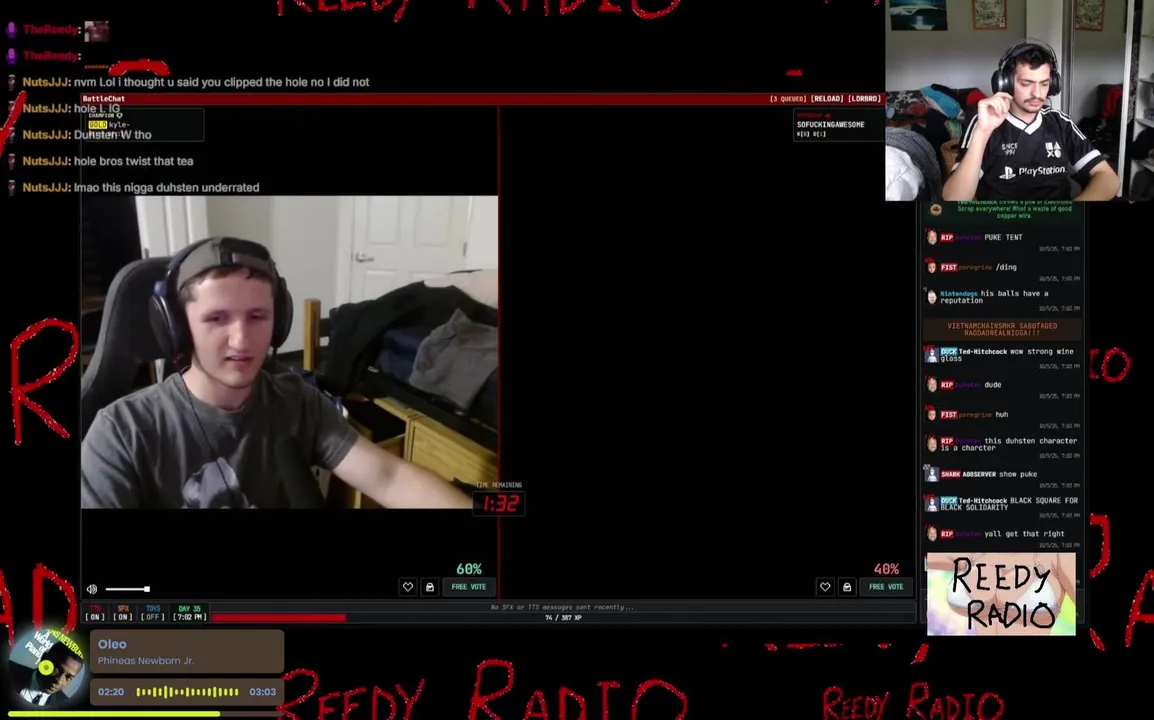The image size is (1154, 720).
Task: Click the DUCK badge on BLACK SQUARE message
Action: click(x=949, y=500)
